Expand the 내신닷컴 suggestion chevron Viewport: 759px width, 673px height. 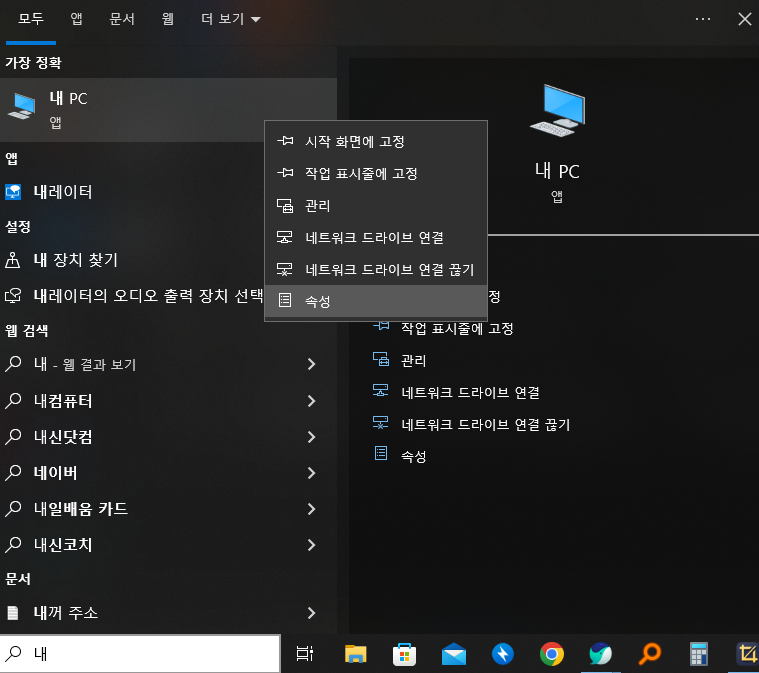(x=311, y=437)
